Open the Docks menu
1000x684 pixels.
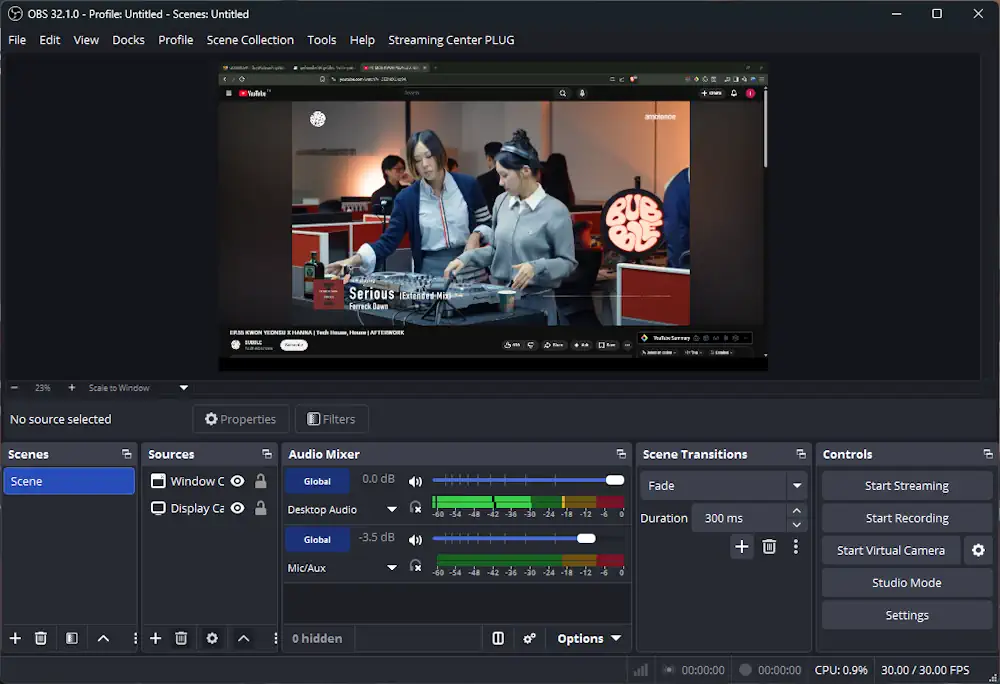128,40
